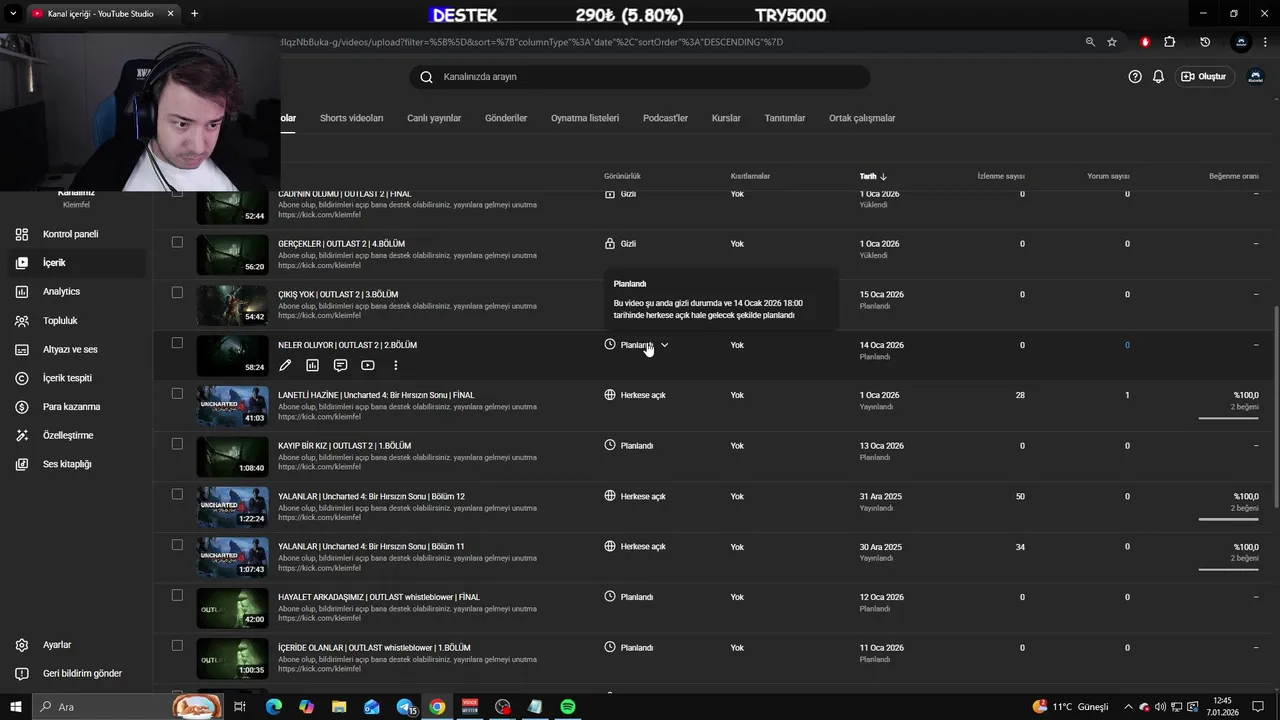Open Telegram from the taskbar

point(407,707)
